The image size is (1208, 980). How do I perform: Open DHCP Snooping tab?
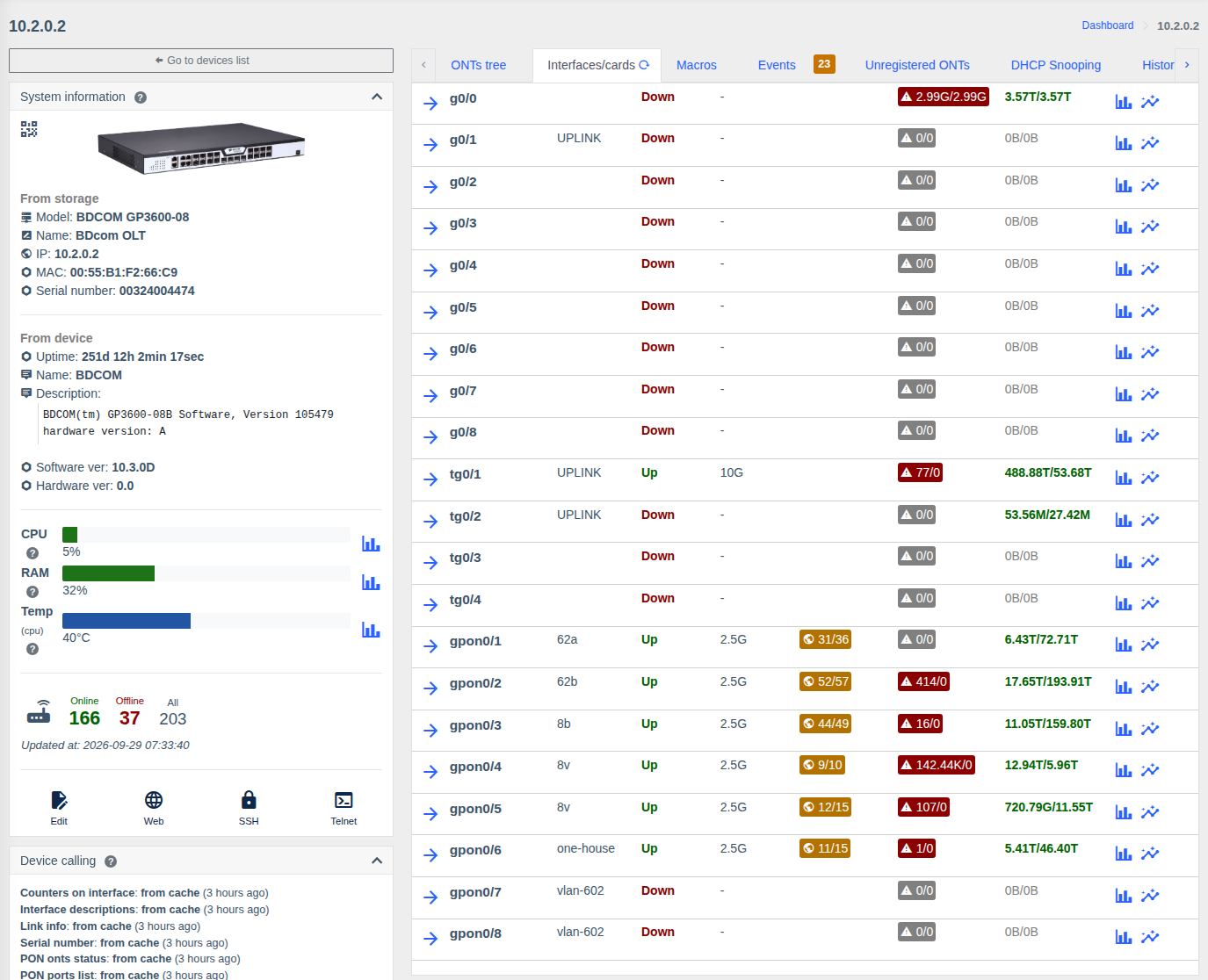pyautogui.click(x=1056, y=65)
